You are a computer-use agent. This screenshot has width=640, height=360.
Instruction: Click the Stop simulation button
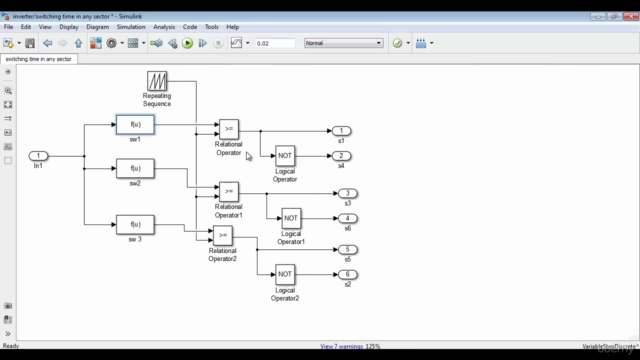[x=218, y=43]
